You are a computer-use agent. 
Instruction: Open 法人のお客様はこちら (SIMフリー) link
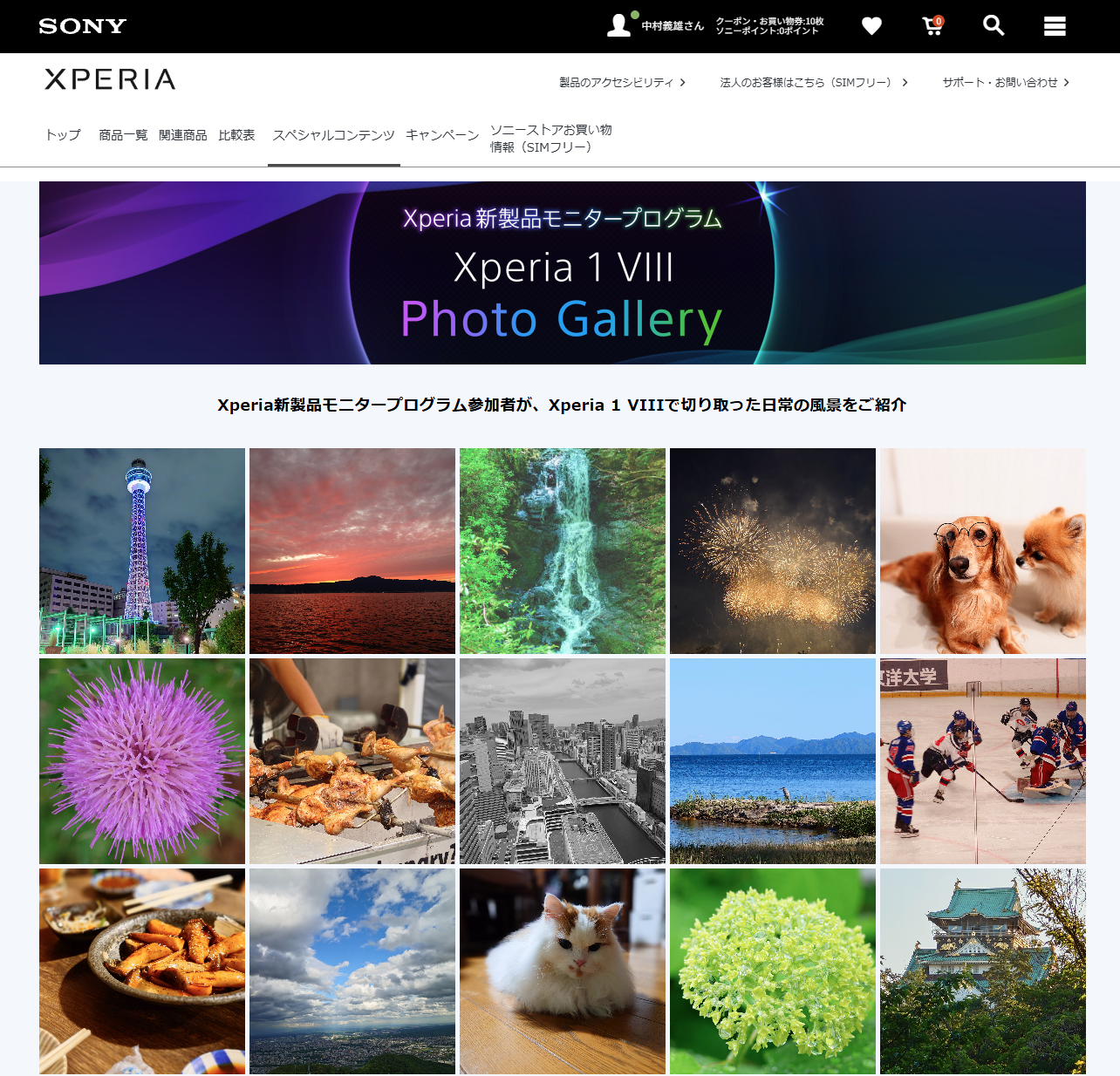point(814,82)
